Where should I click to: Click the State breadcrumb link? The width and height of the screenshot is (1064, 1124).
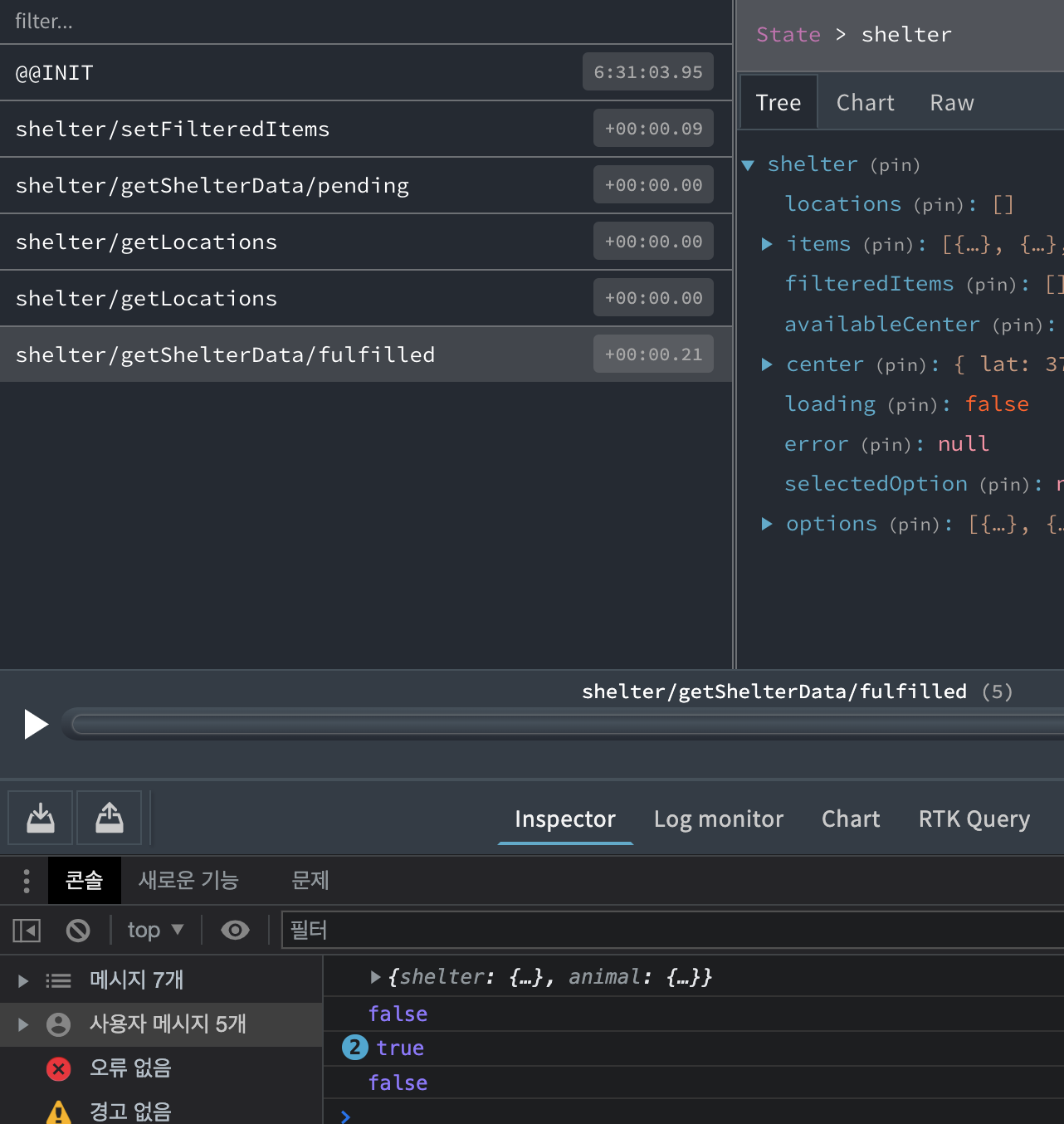(x=788, y=35)
